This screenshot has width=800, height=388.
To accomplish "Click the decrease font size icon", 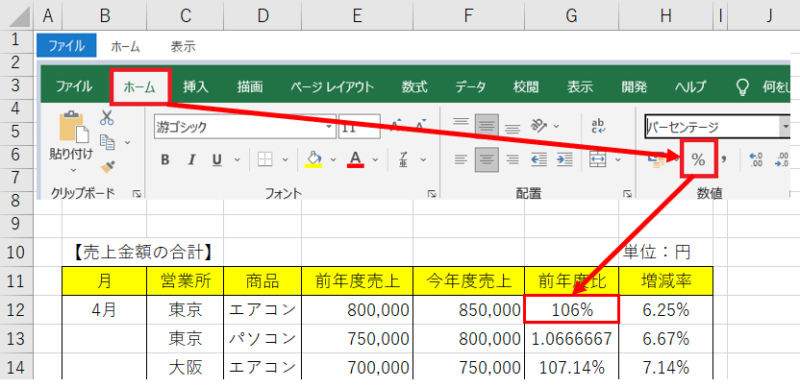I will tap(420, 126).
